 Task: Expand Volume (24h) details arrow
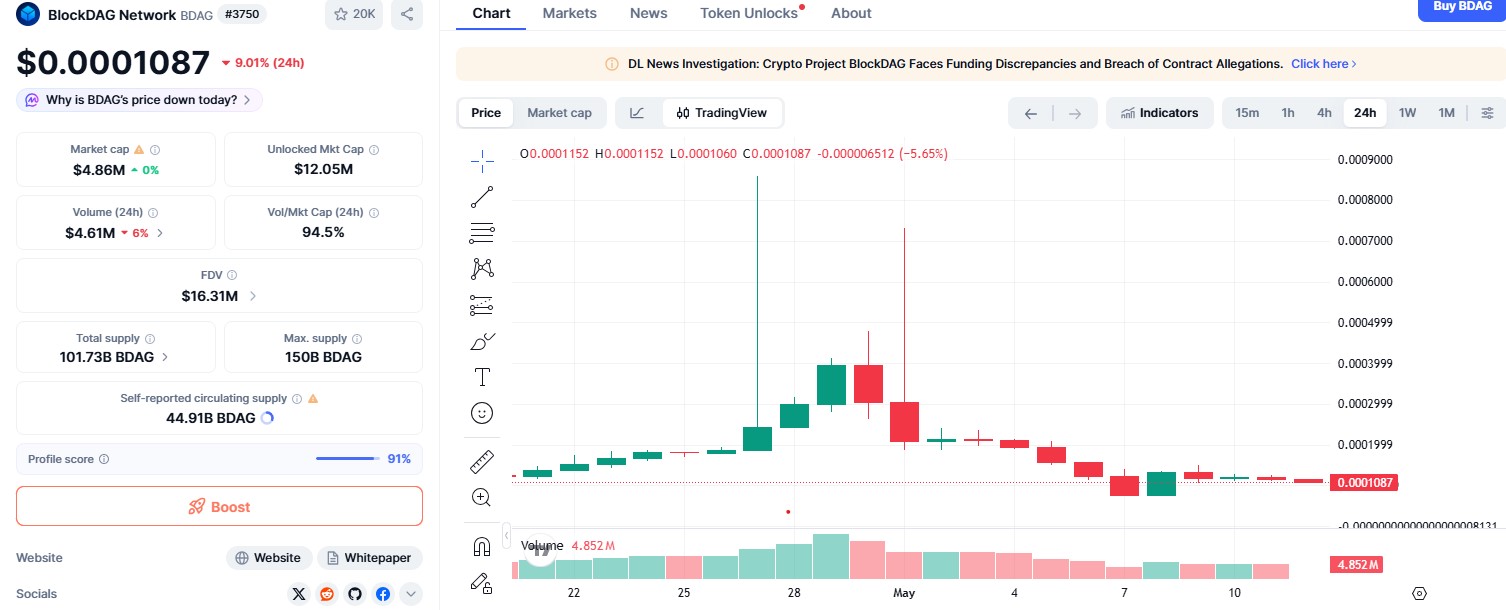click(x=160, y=233)
